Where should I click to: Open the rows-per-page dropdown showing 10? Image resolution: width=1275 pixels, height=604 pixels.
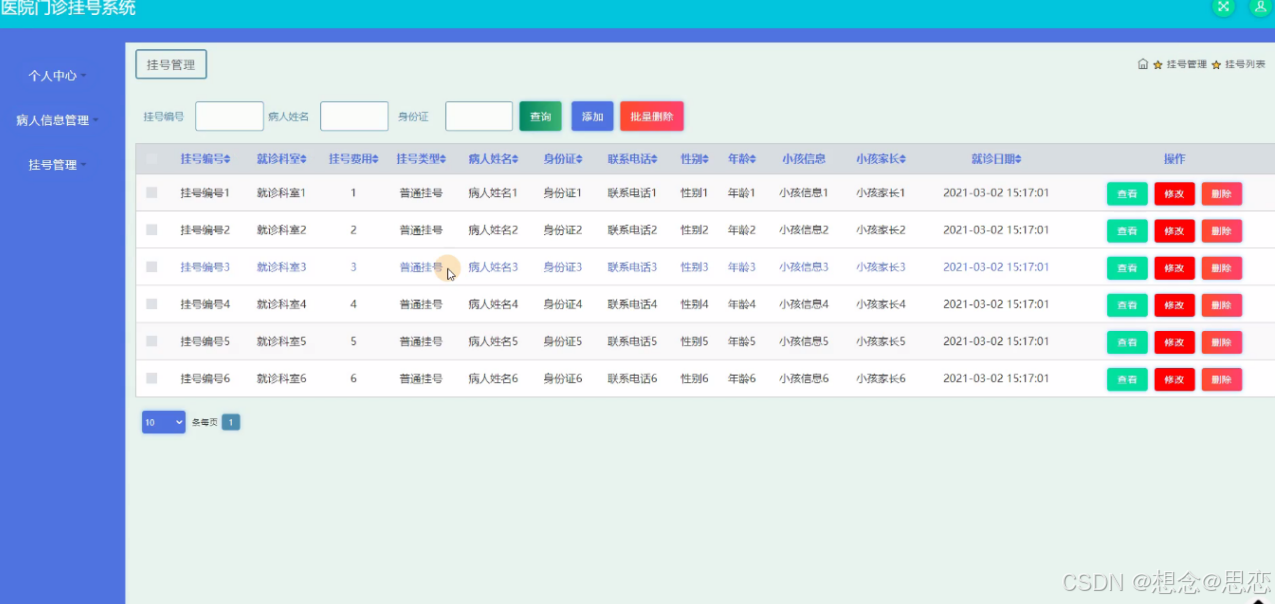pyautogui.click(x=164, y=422)
